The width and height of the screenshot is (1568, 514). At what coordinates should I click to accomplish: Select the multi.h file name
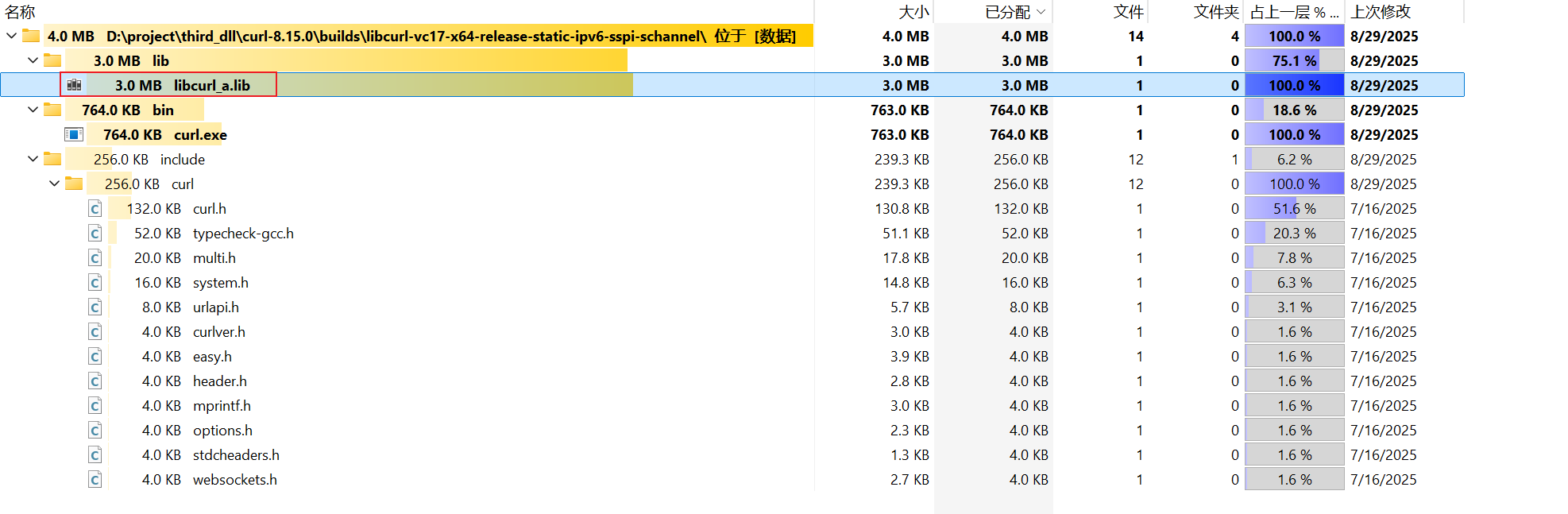(x=214, y=257)
